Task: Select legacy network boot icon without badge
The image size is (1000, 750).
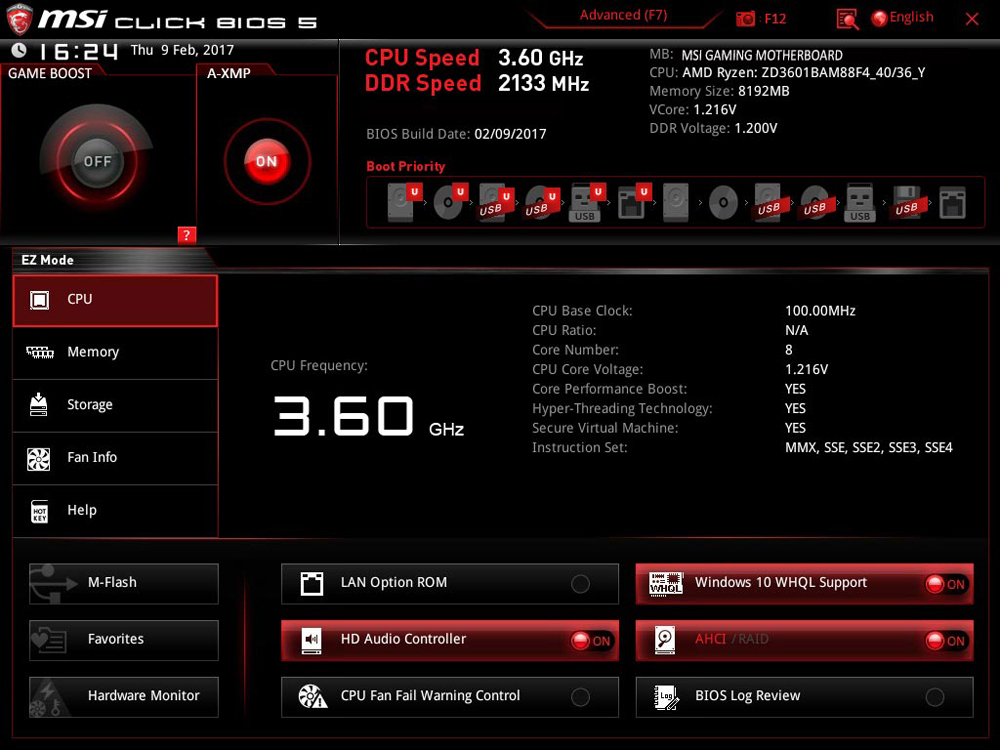Action: (x=952, y=203)
